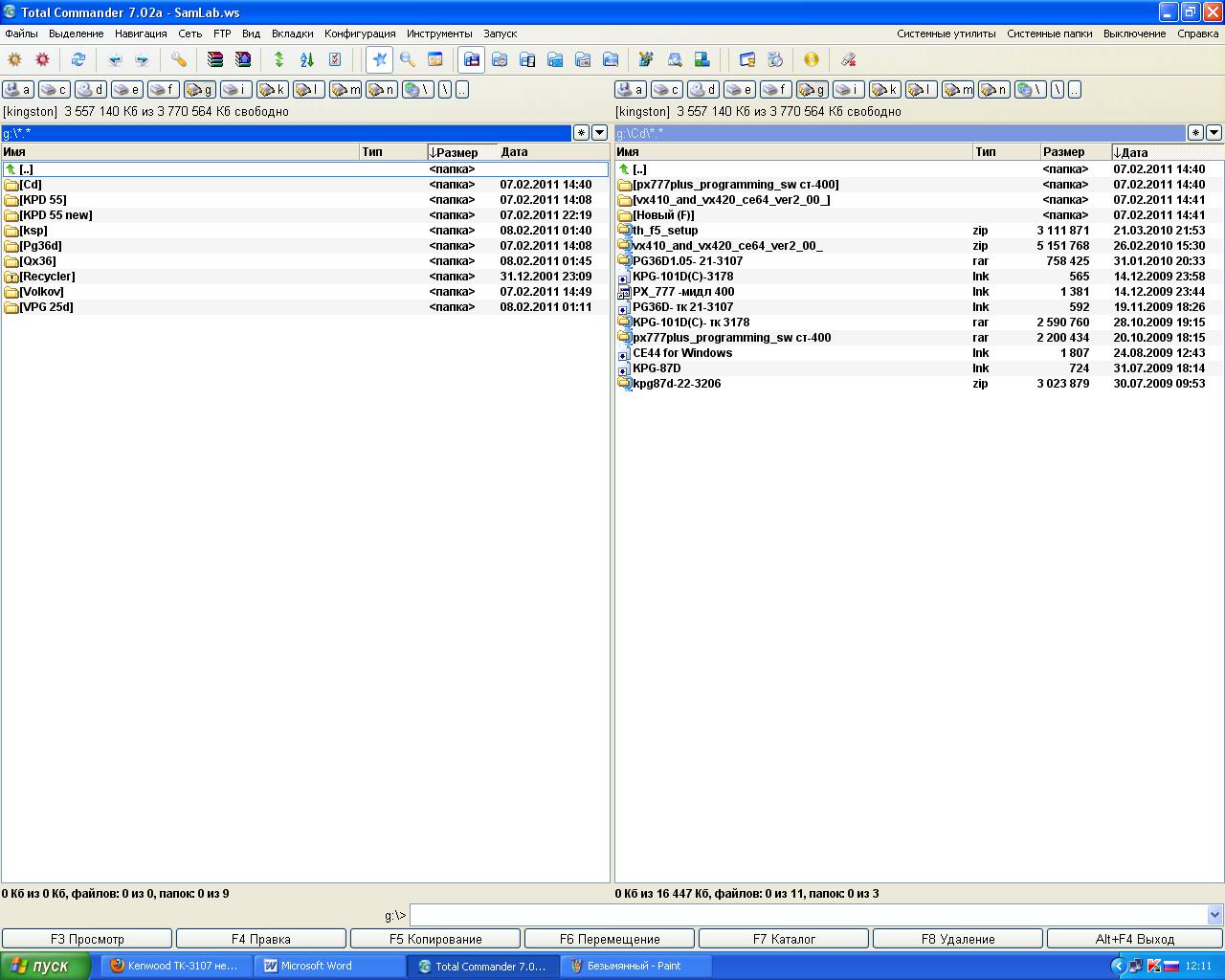Switch left panel to drive c
The height and width of the screenshot is (980, 1225).
coord(55,89)
